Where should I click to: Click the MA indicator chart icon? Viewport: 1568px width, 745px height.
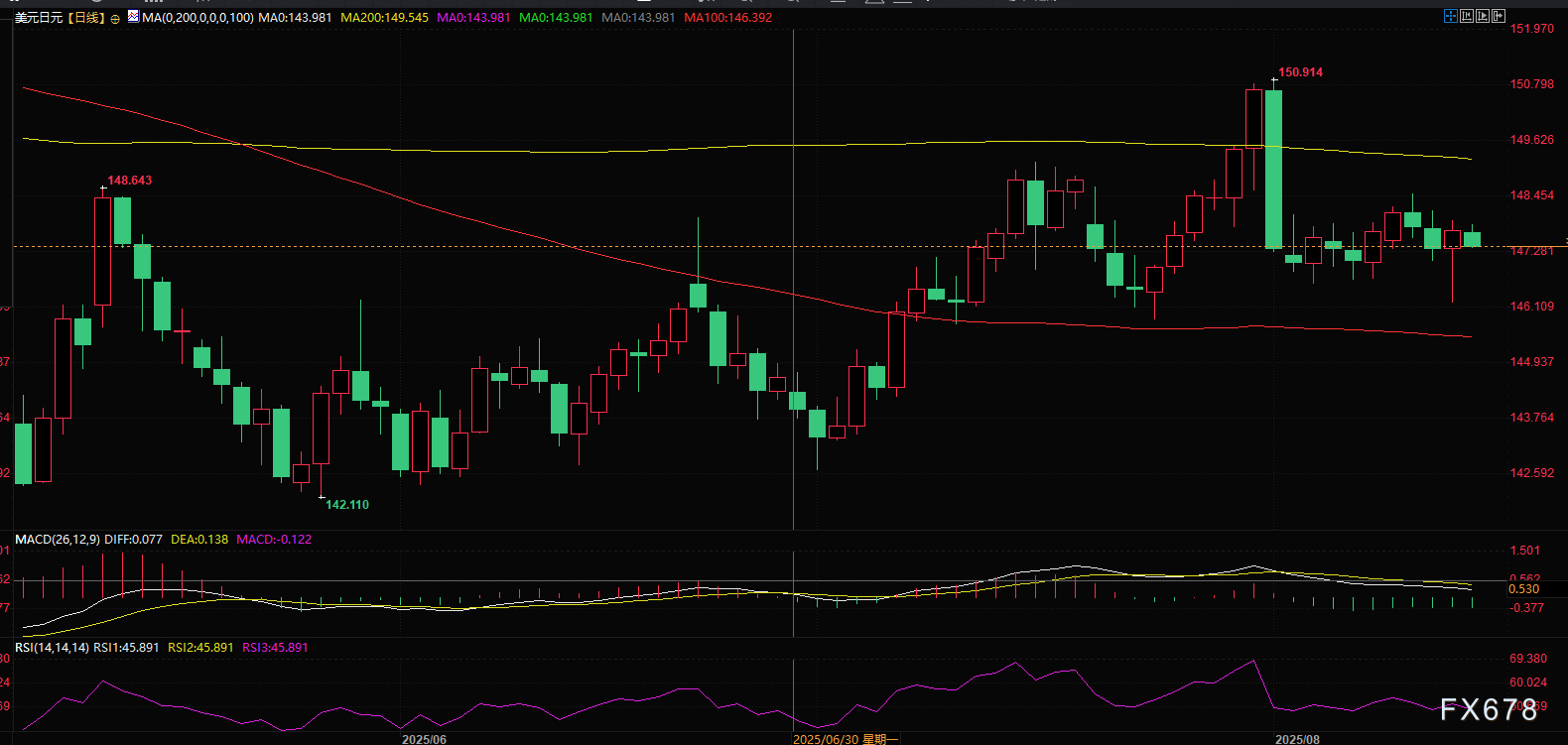click(x=133, y=17)
